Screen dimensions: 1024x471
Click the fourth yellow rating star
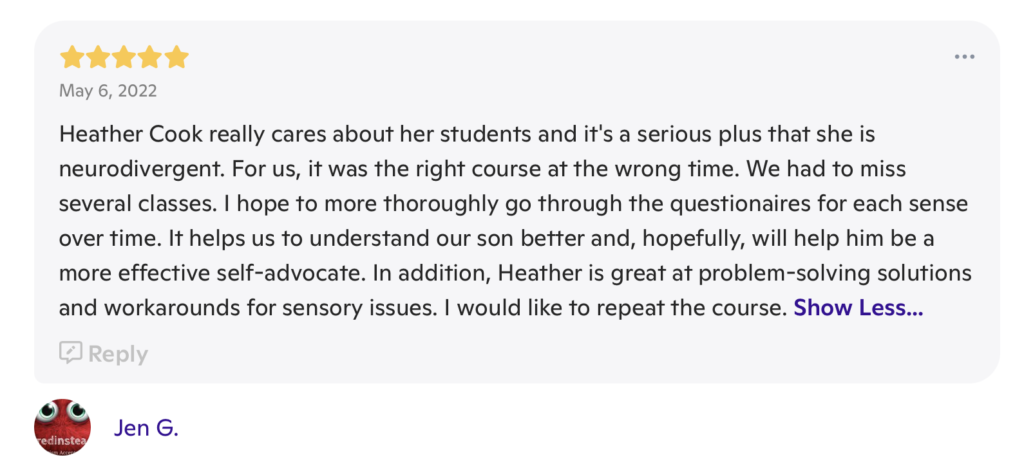(150, 56)
